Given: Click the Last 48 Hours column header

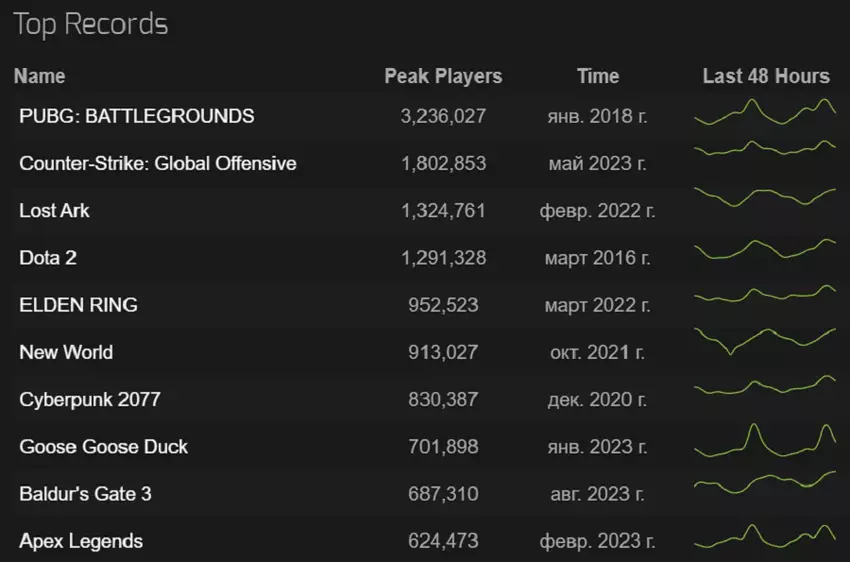Looking at the screenshot, I should coord(766,76).
